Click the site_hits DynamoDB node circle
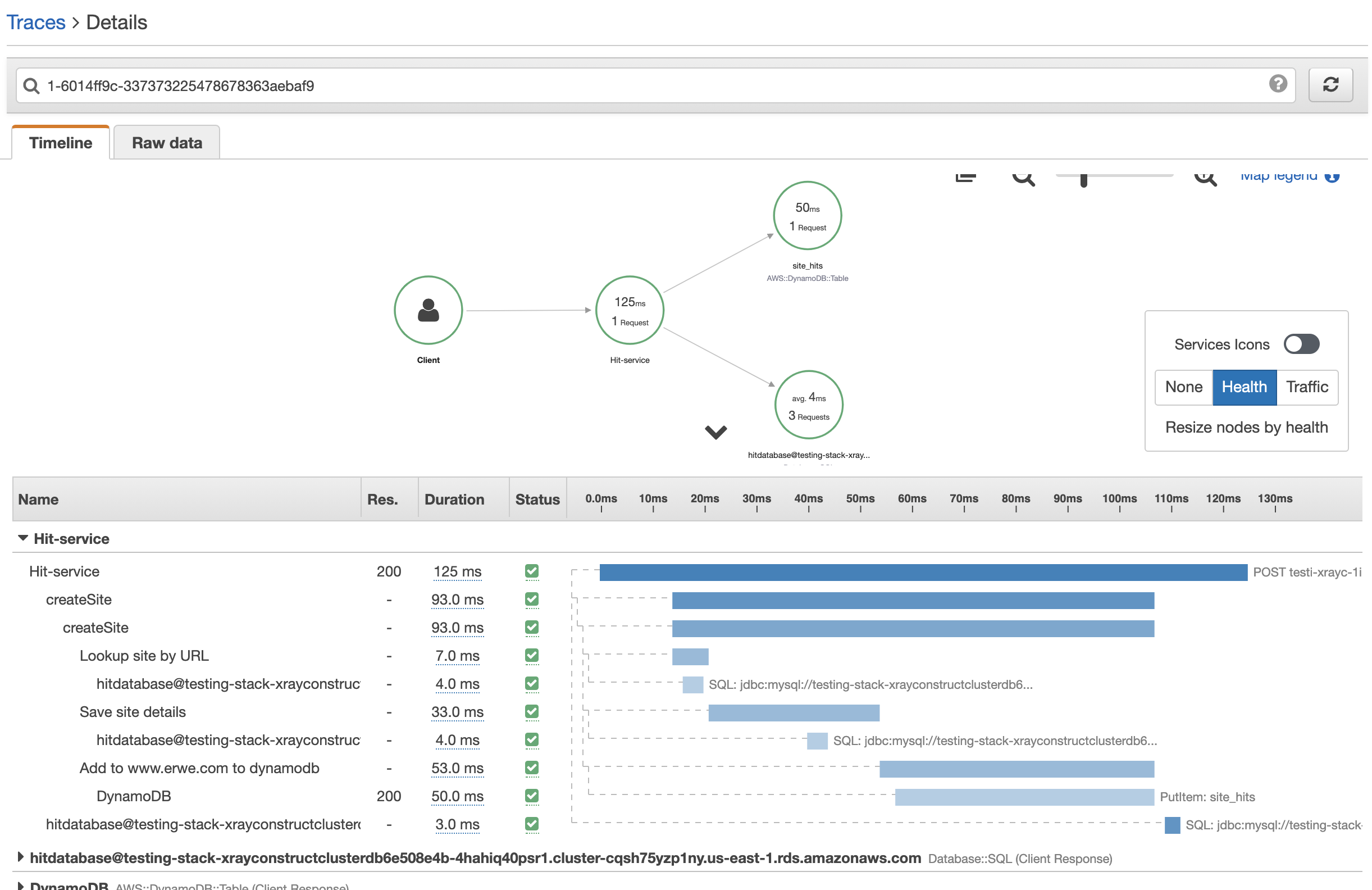The width and height of the screenshot is (1372, 890). (806, 216)
